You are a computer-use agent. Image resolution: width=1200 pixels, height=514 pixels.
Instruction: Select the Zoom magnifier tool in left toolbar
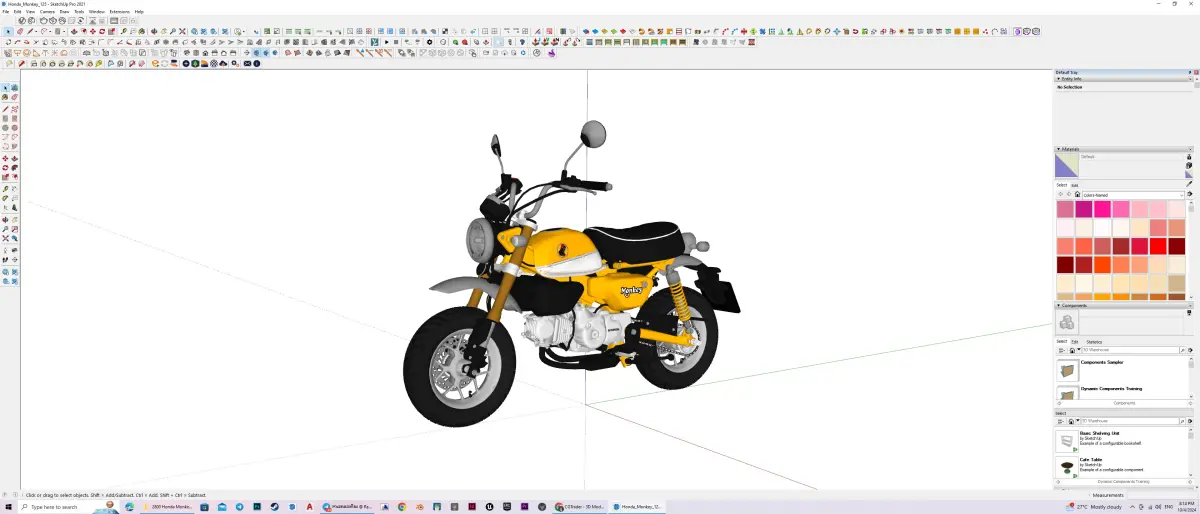click(x=5, y=229)
